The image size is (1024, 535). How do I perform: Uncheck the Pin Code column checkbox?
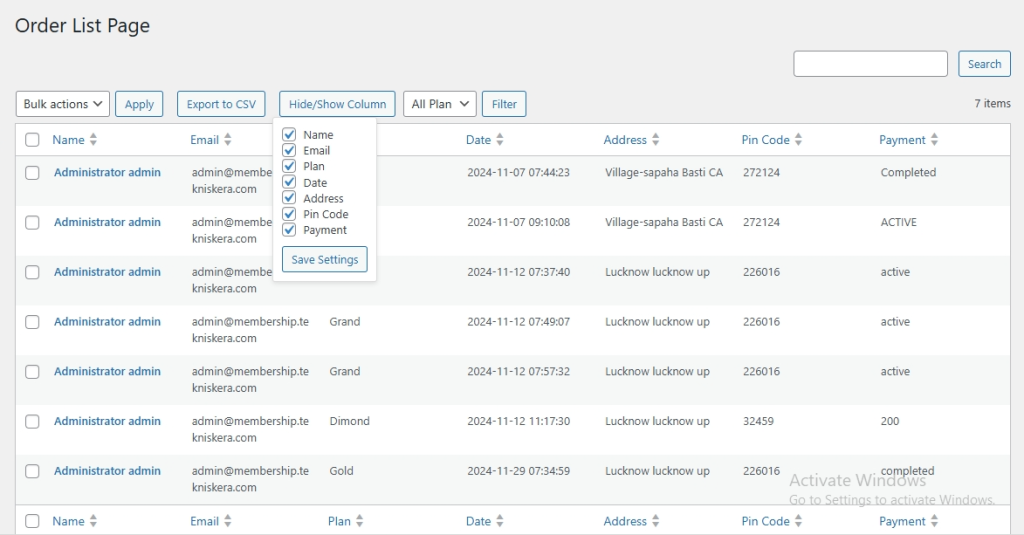(289, 214)
